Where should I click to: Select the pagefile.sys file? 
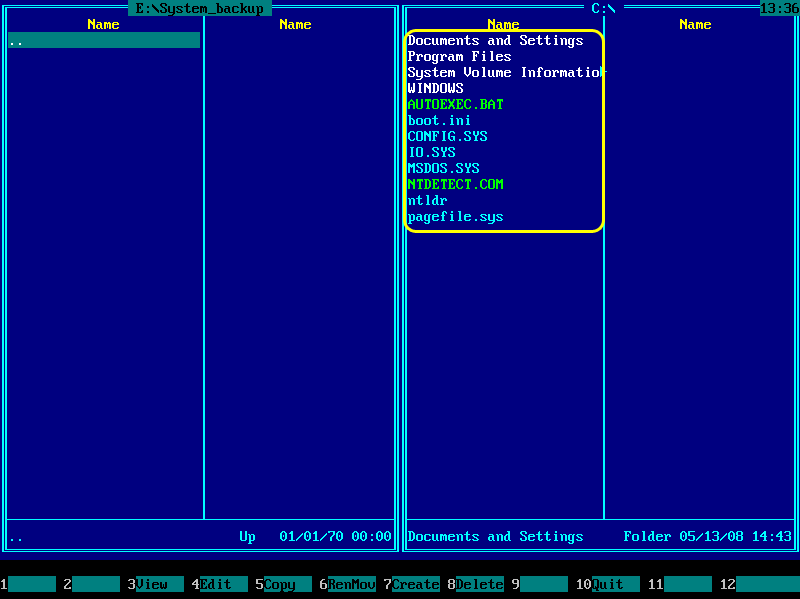coord(455,216)
